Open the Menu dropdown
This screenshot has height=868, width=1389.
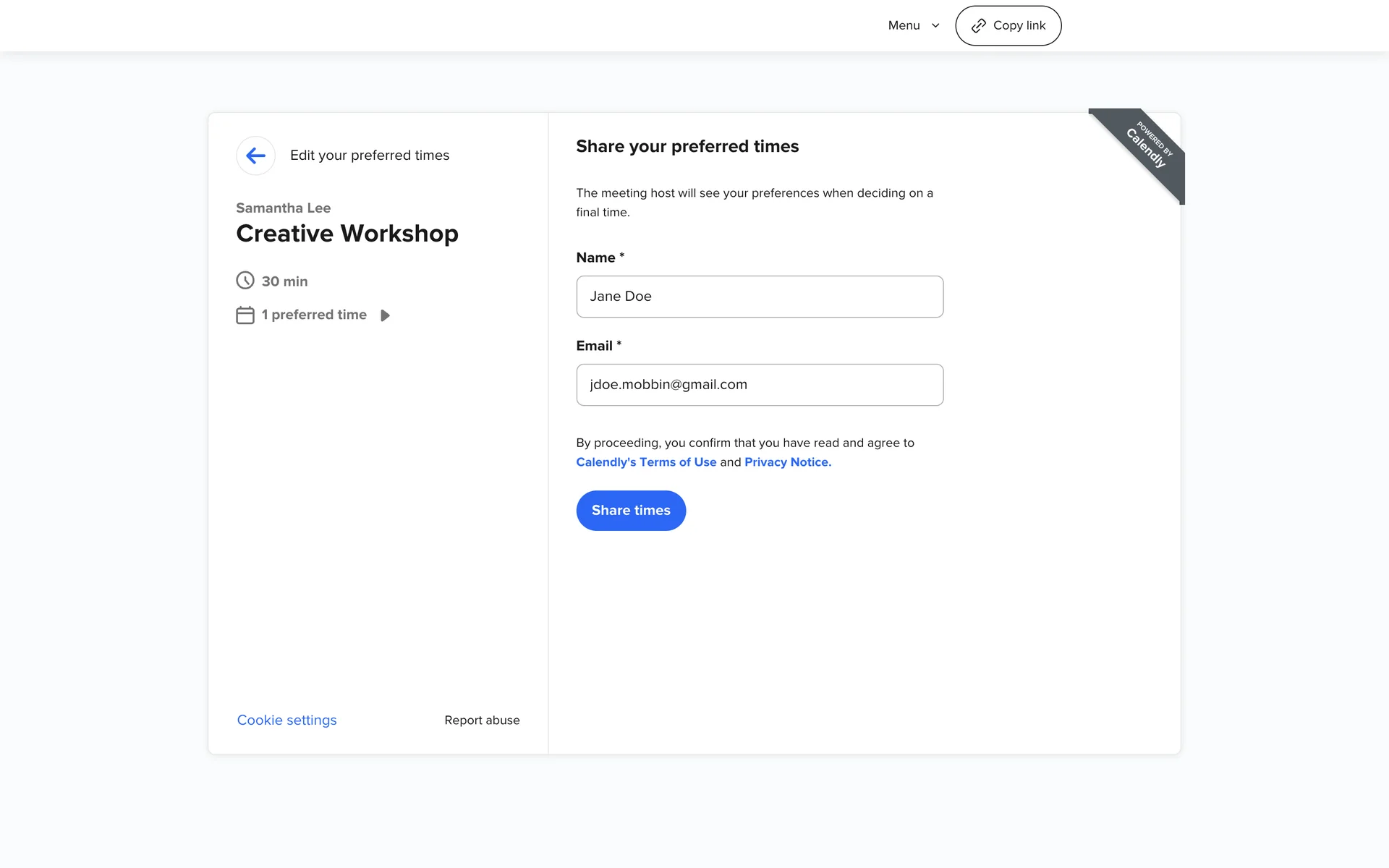click(904, 25)
